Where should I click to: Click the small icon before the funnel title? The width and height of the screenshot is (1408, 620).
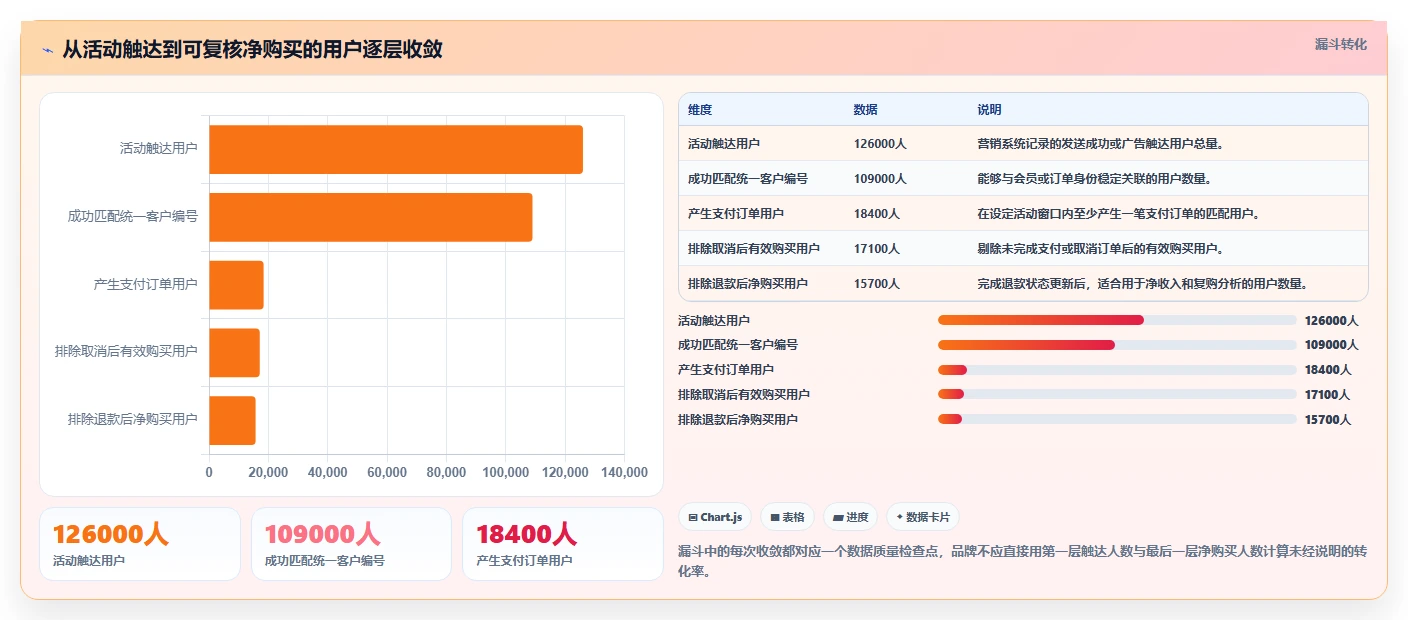click(x=47, y=50)
